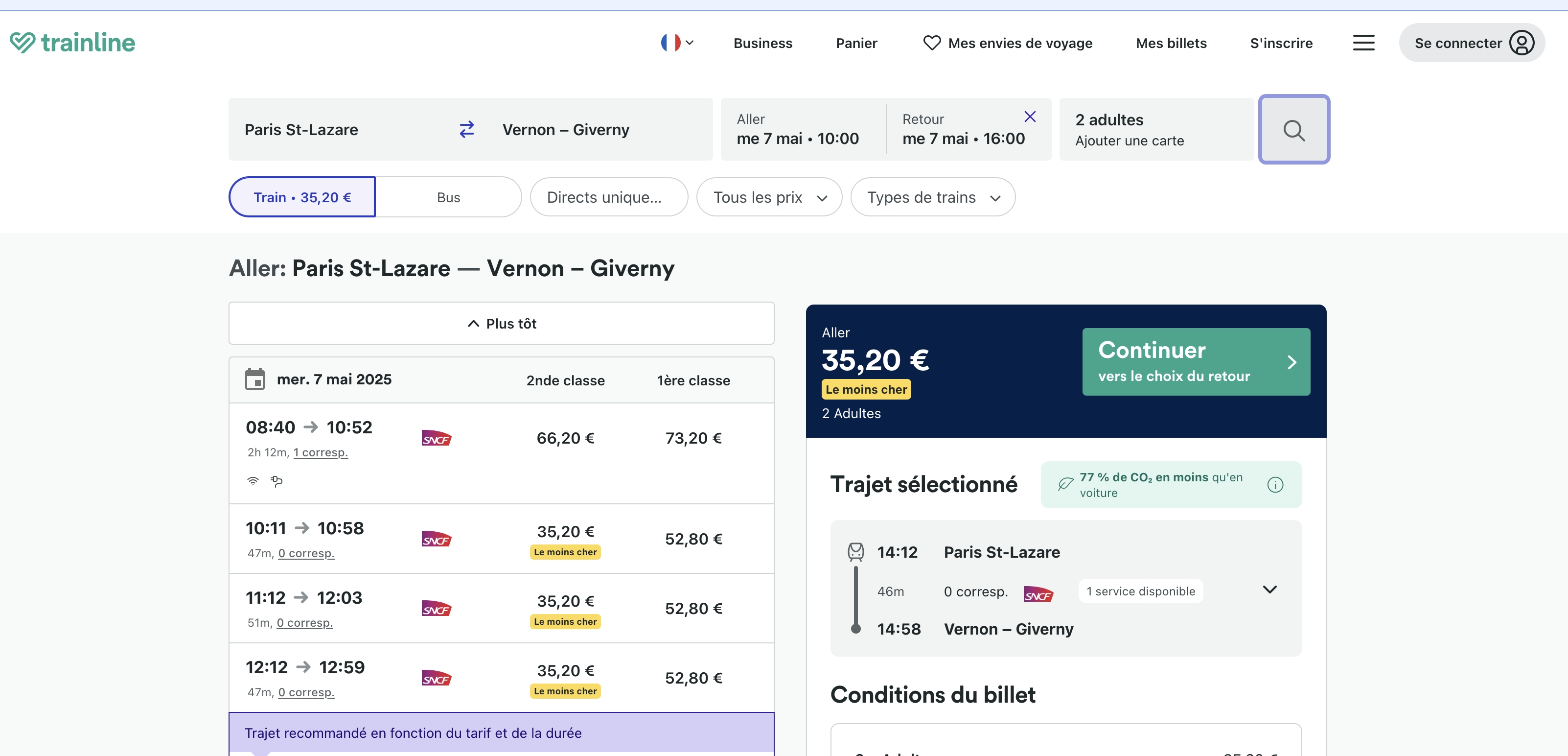This screenshot has height=756, width=1568.
Task: Select 1ère classe 73,20 € fare
Action: (x=693, y=438)
